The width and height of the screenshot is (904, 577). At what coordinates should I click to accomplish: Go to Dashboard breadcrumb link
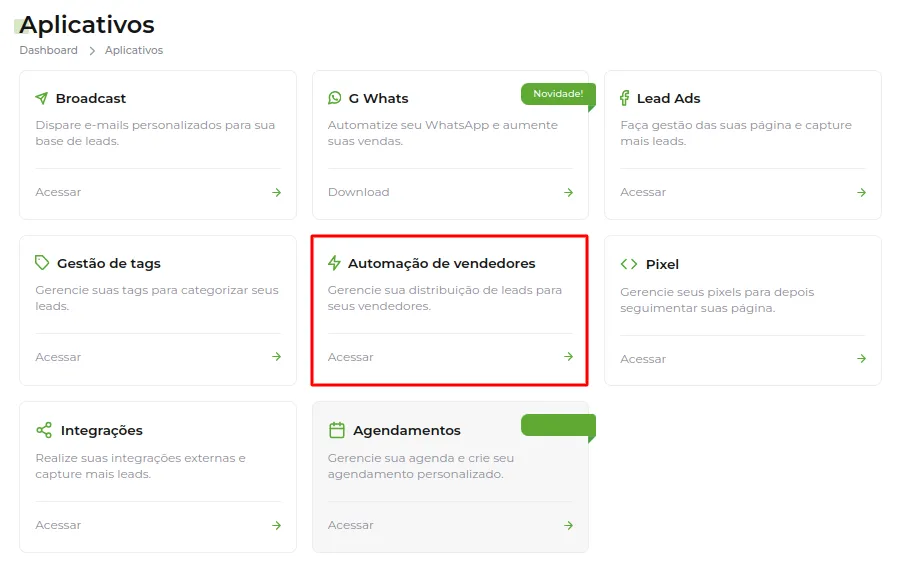pyautogui.click(x=48, y=50)
